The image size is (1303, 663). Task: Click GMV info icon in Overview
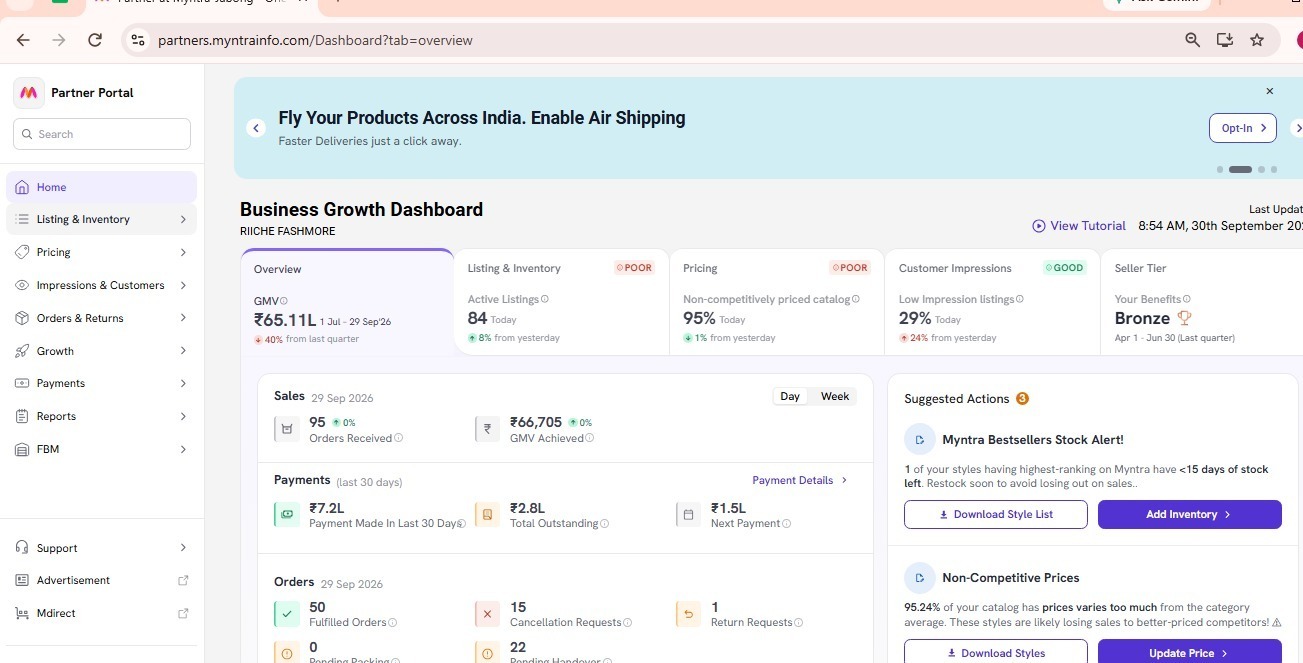coord(284,301)
